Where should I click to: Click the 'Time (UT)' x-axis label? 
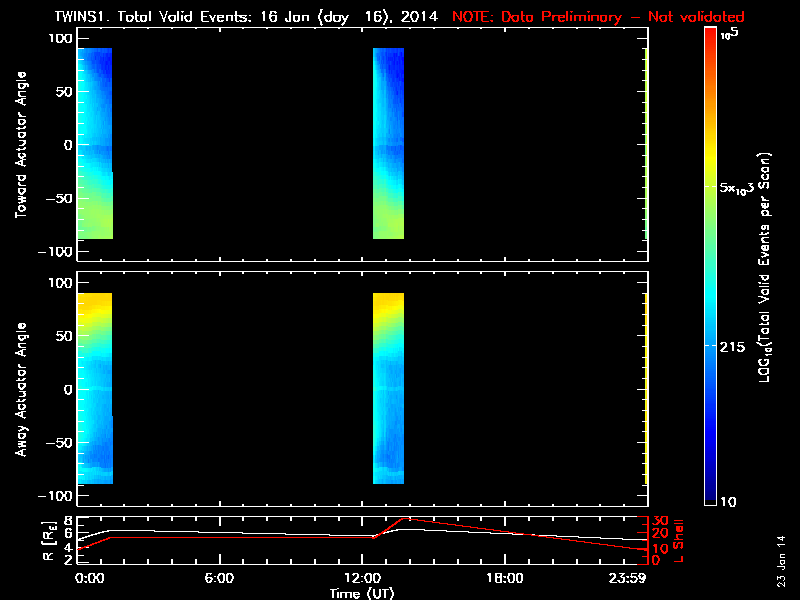point(361,593)
